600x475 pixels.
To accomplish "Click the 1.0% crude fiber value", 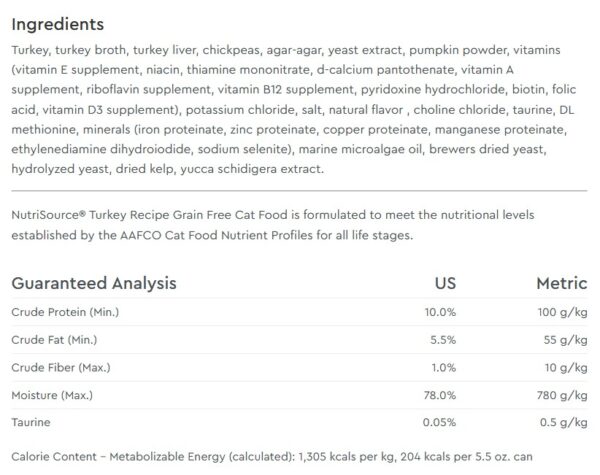I will (443, 367).
